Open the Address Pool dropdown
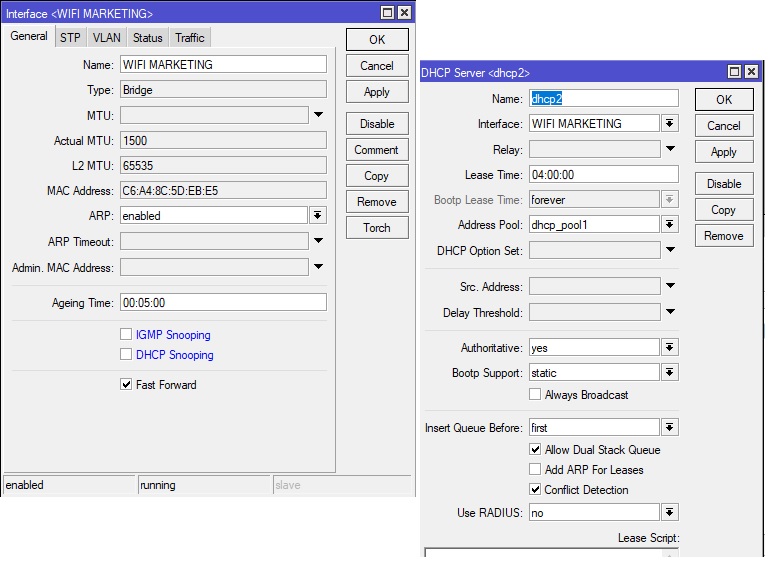The image size is (780, 582). click(x=670, y=225)
